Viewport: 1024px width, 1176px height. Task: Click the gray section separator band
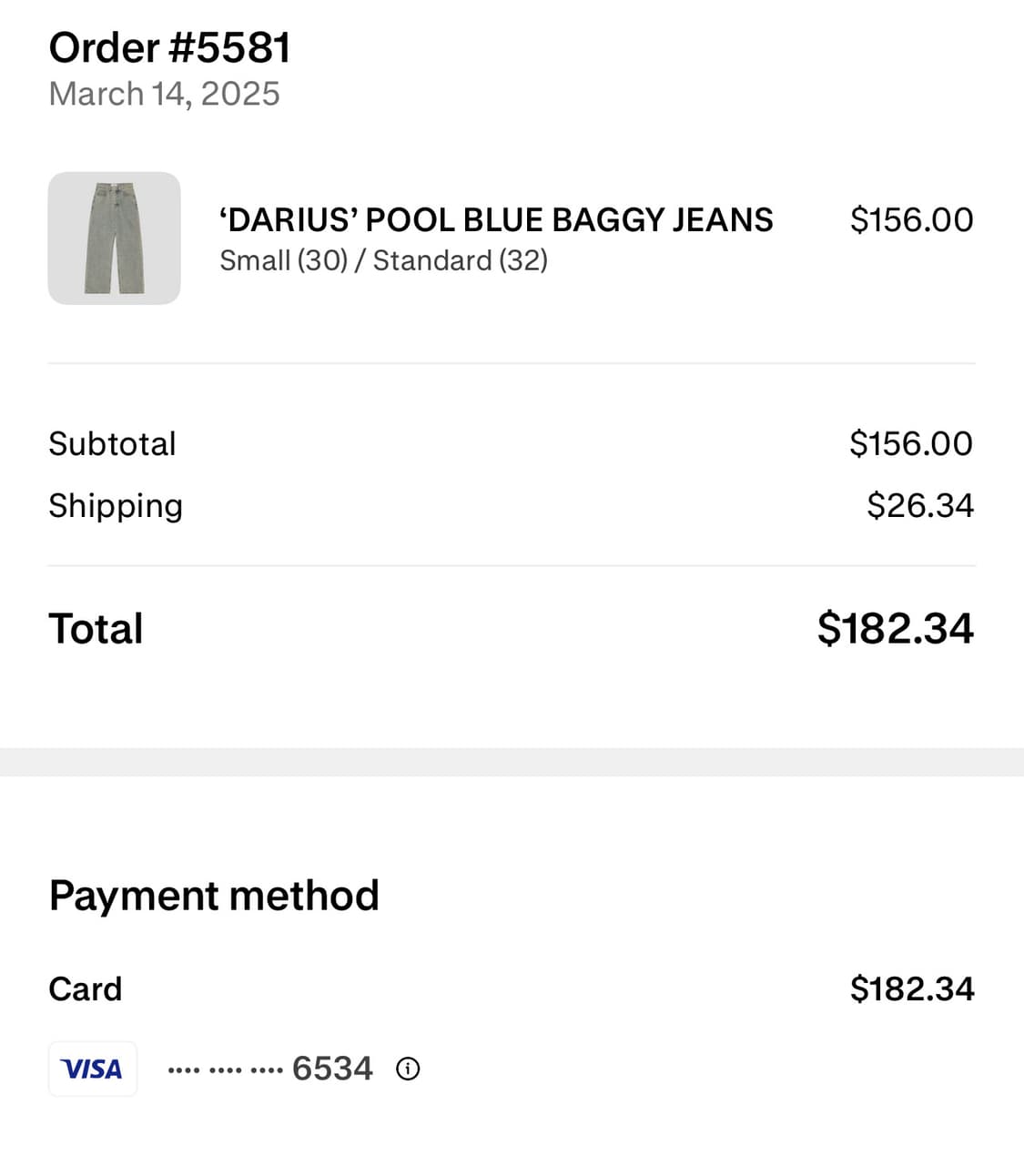[512, 763]
